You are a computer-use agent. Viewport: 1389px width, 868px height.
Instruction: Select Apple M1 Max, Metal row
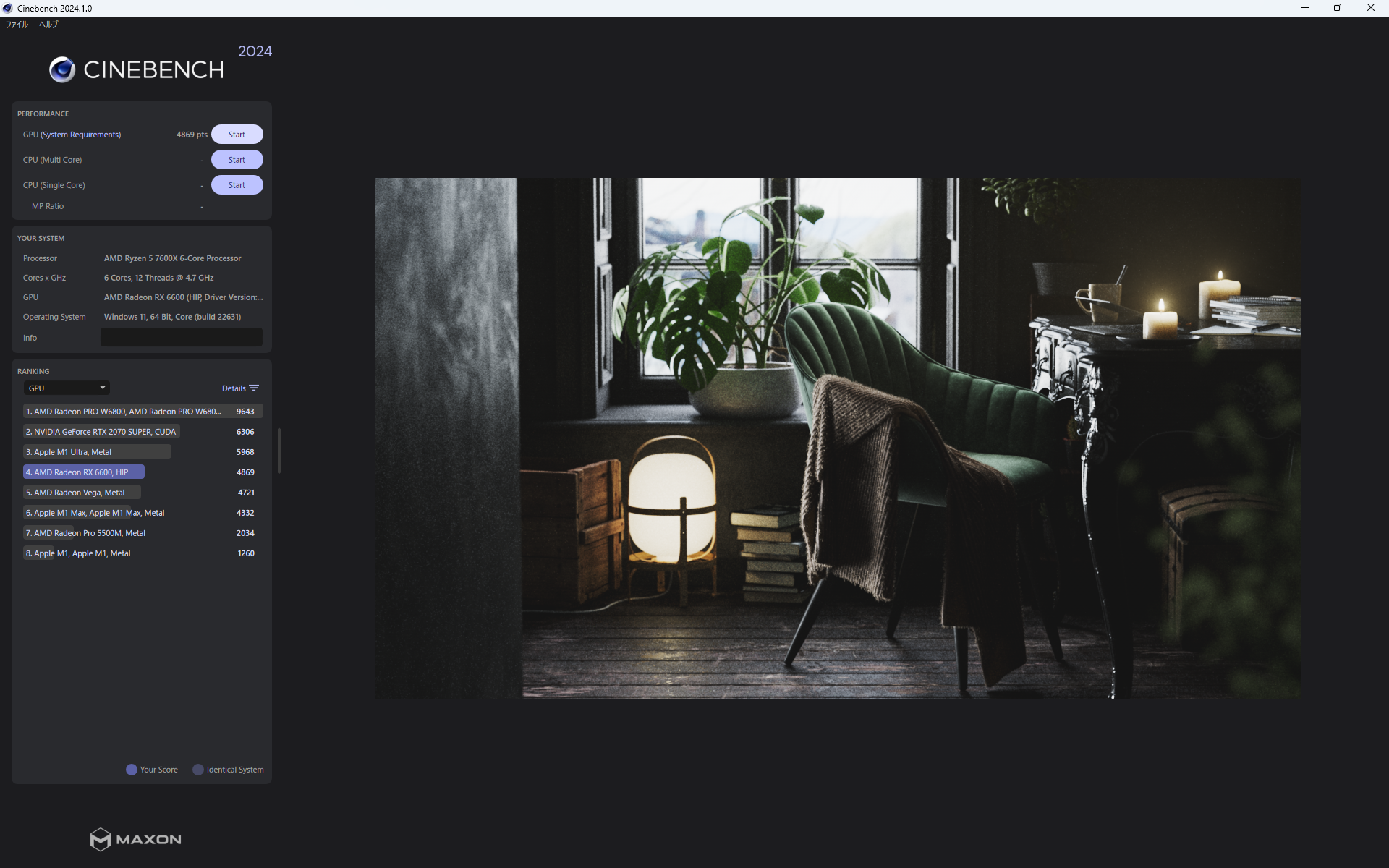point(143,513)
